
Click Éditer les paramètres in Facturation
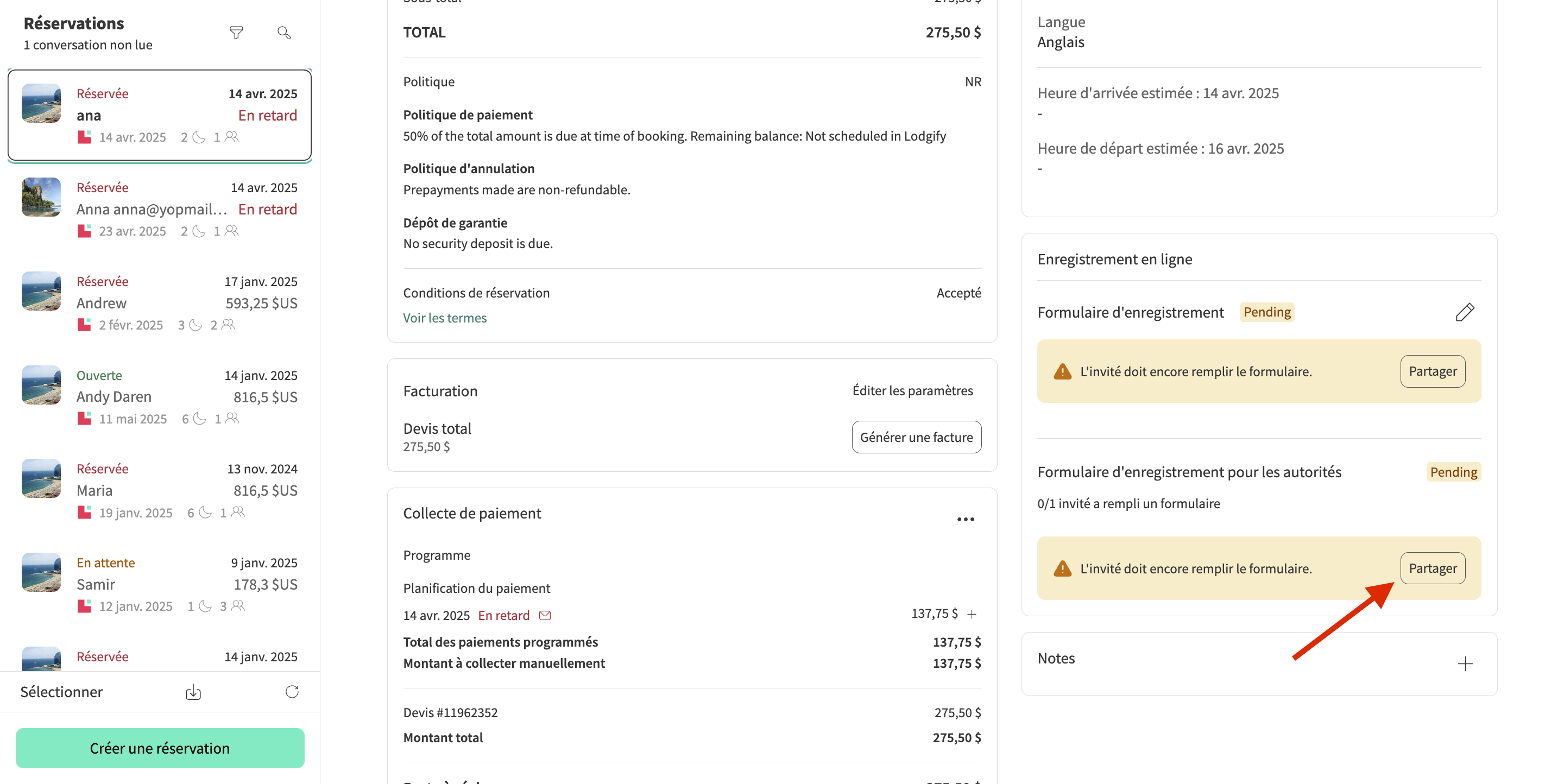(912, 391)
